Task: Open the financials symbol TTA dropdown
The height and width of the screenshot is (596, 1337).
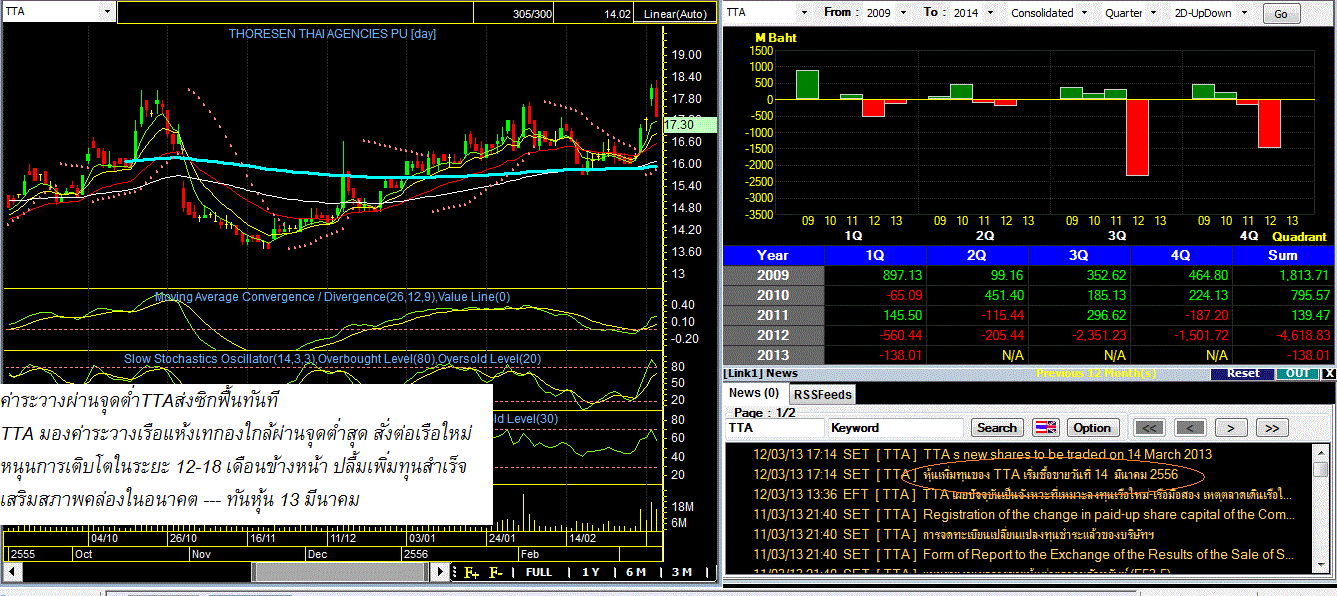Action: [803, 13]
